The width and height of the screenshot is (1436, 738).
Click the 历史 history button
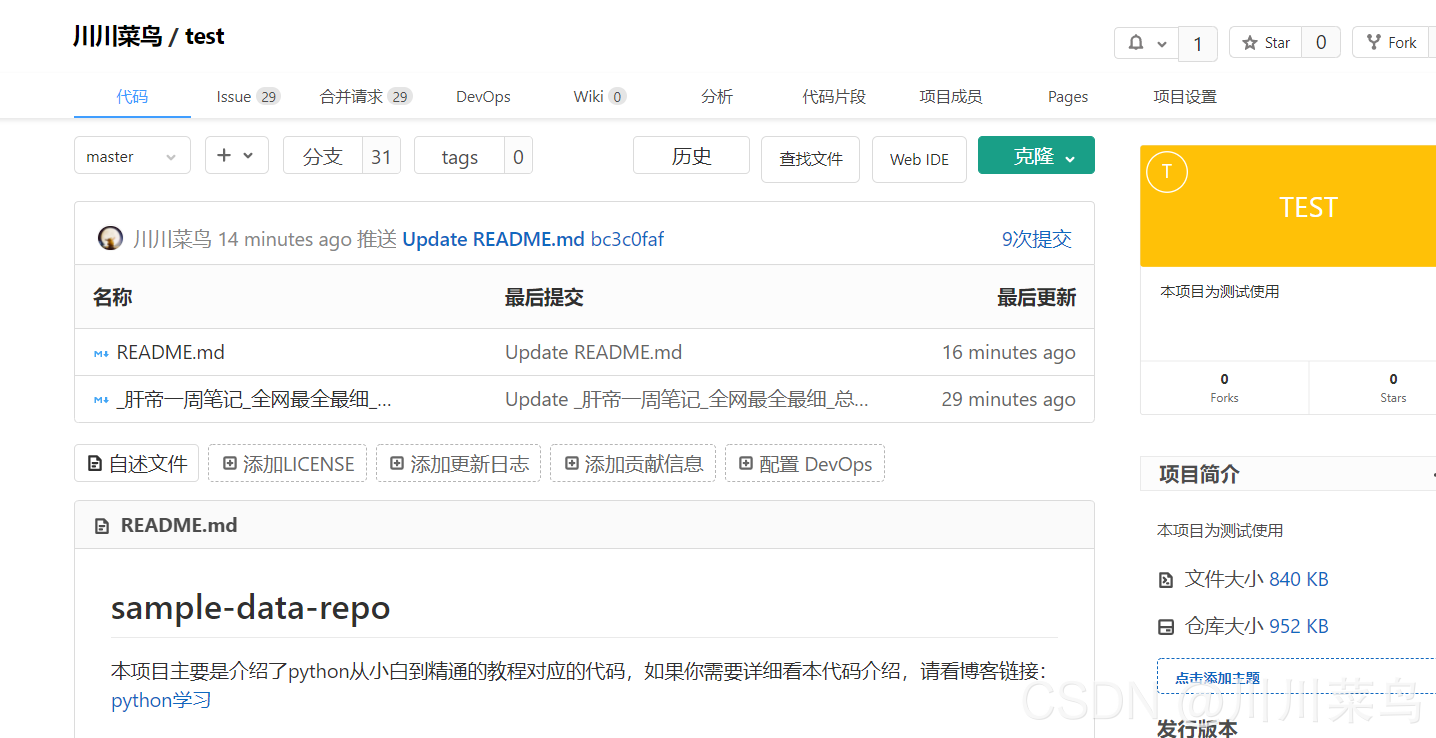tap(691, 156)
